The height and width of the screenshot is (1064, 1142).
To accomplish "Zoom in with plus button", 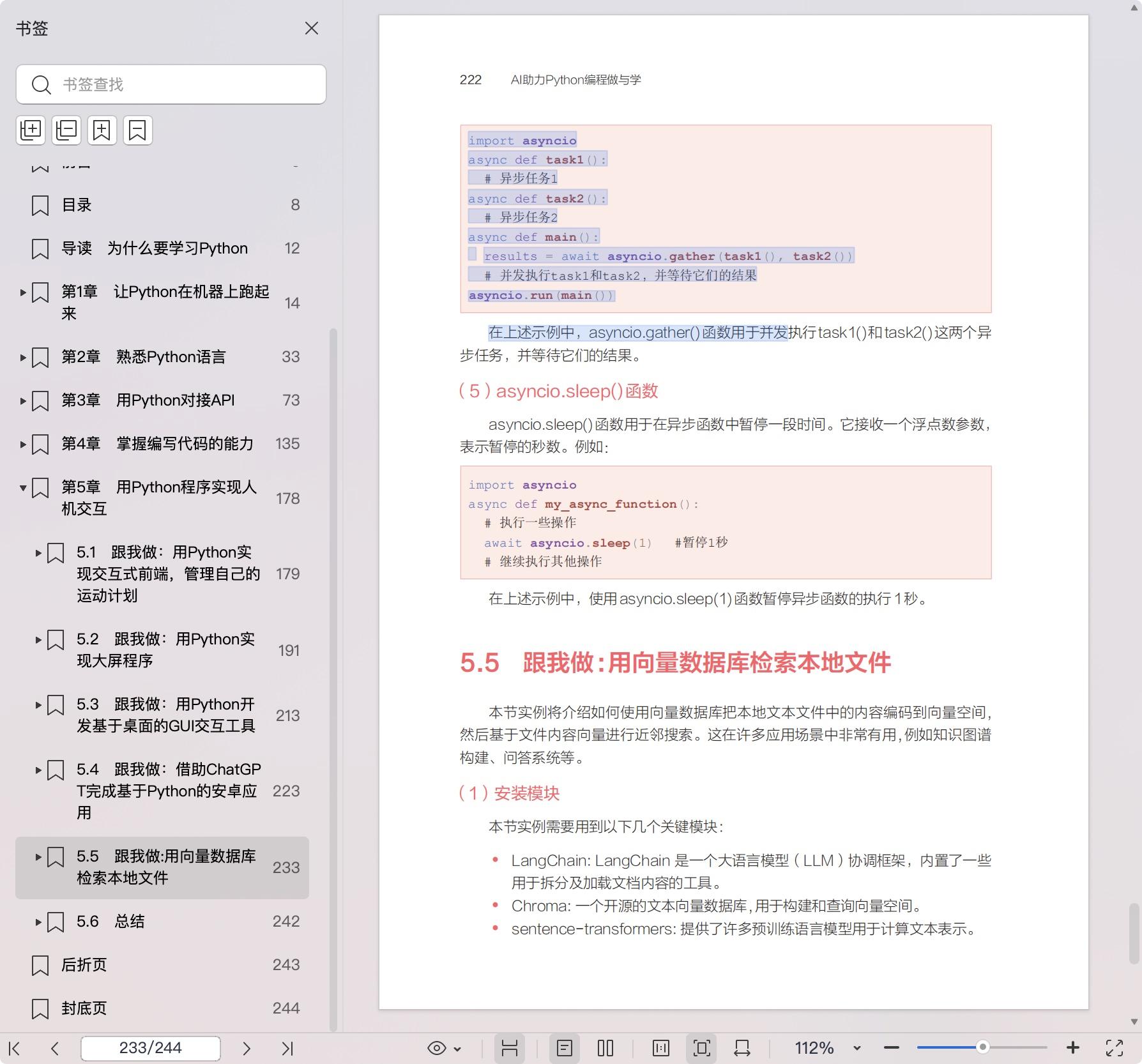I will (x=1073, y=1048).
